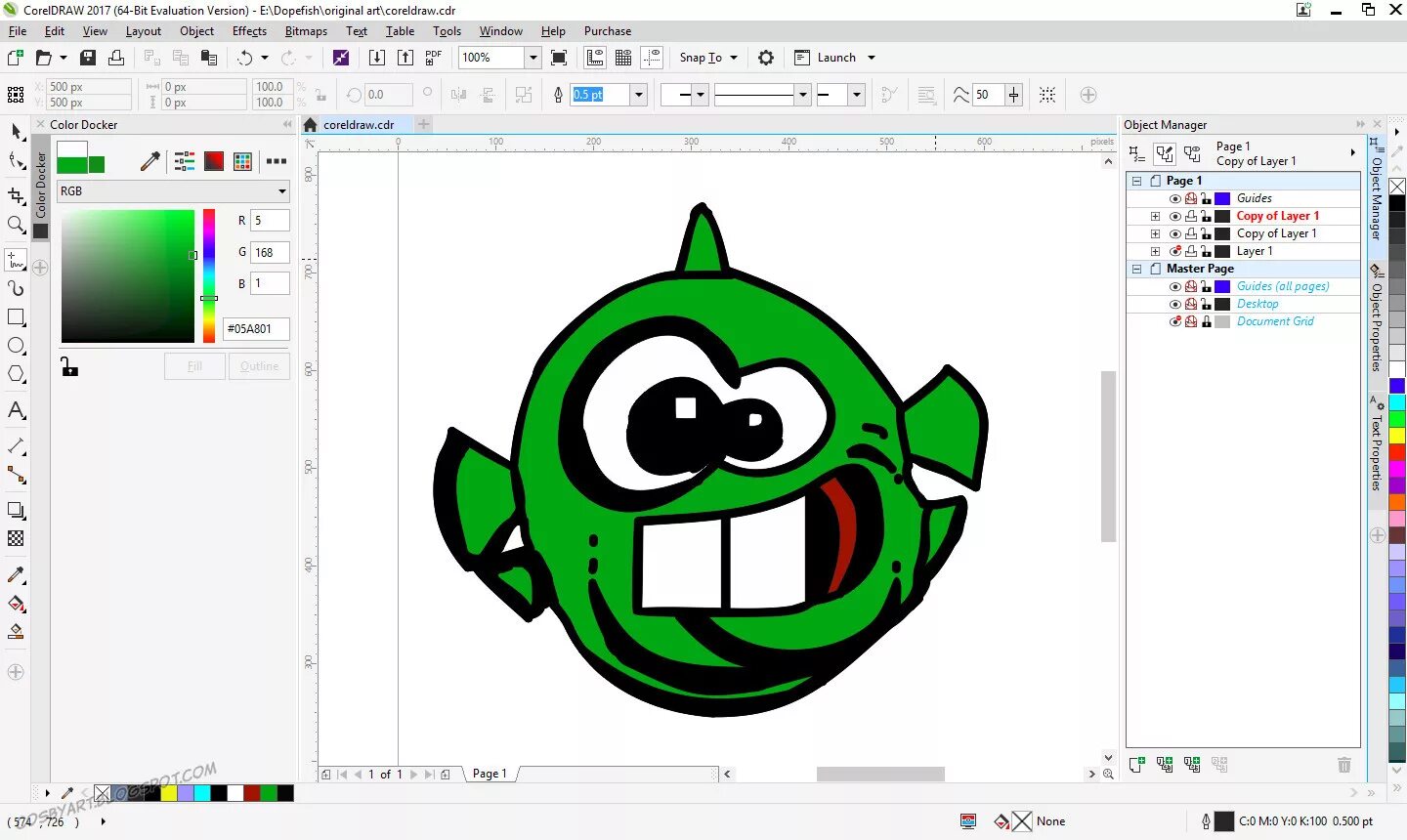1407x840 pixels.
Task: Collapse the Page 1 tree node
Action: click(1136, 181)
